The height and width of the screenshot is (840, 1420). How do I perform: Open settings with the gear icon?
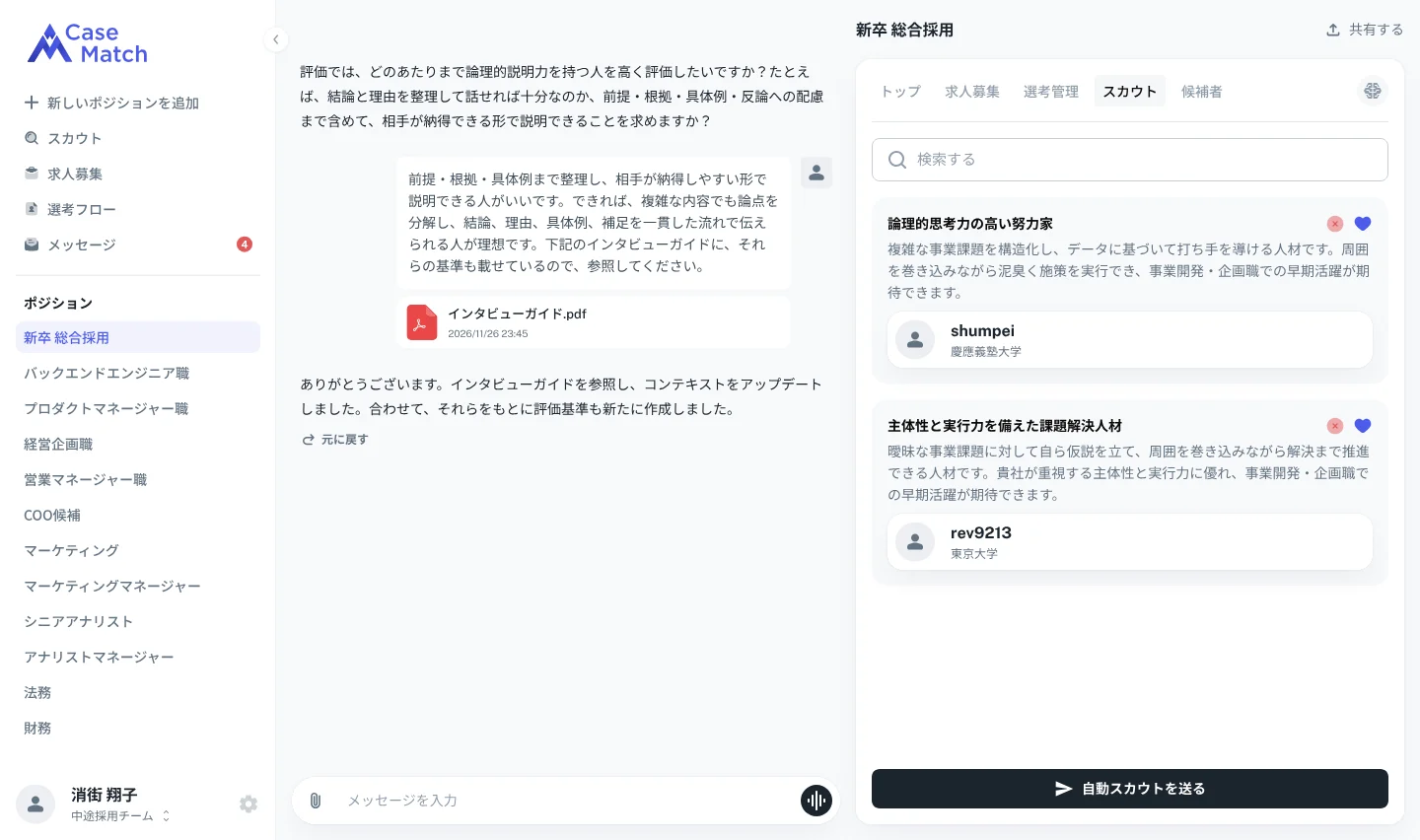248,805
